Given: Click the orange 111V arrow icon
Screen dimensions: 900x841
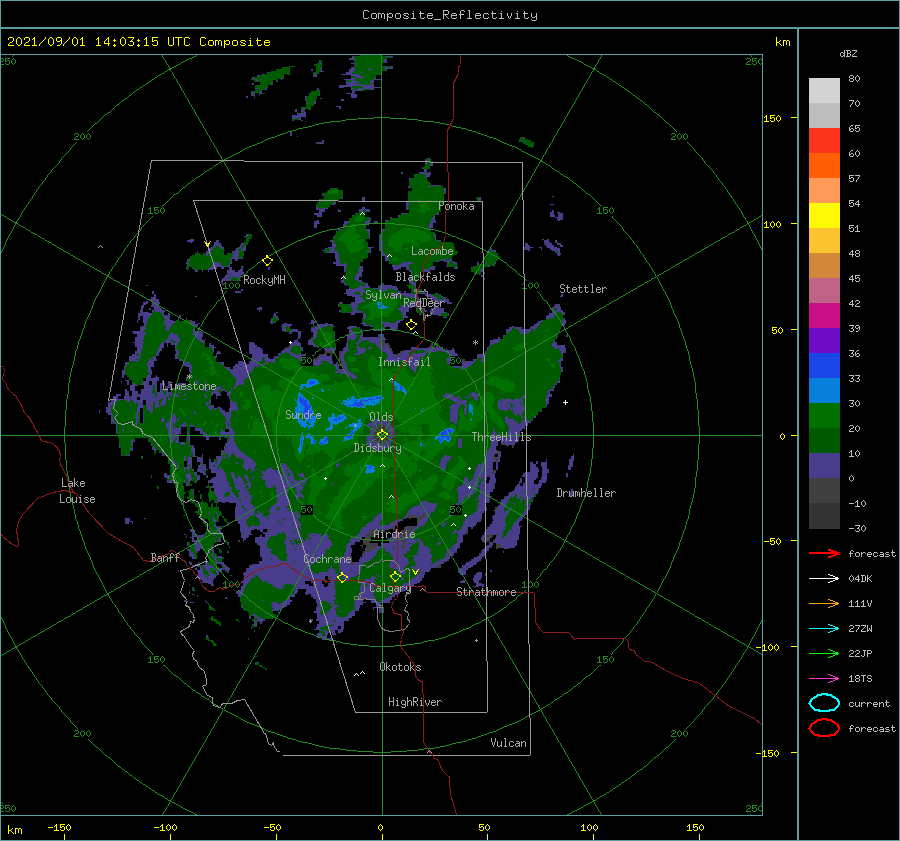Looking at the screenshot, I should 824,603.
